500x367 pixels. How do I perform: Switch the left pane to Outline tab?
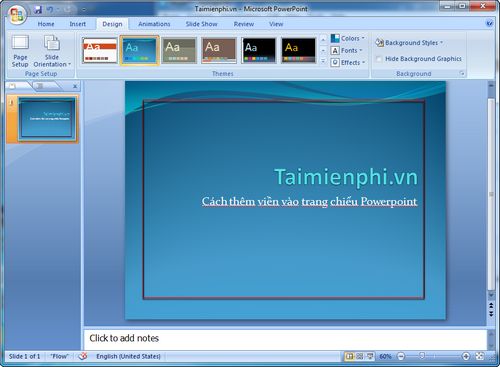40,86
